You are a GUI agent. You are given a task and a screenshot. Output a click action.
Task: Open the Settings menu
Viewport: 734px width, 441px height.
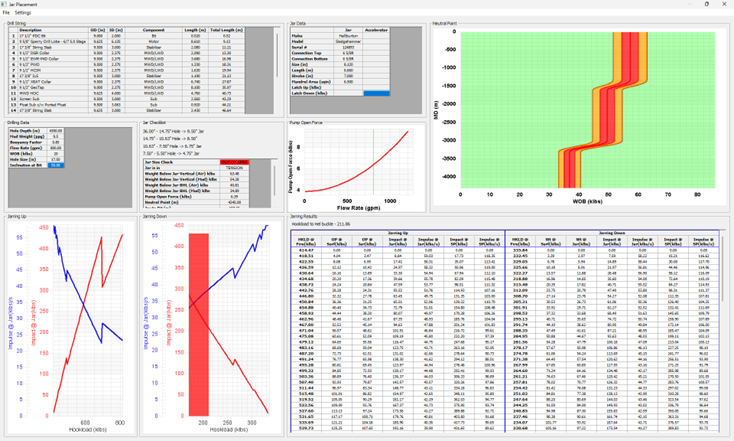click(x=24, y=13)
